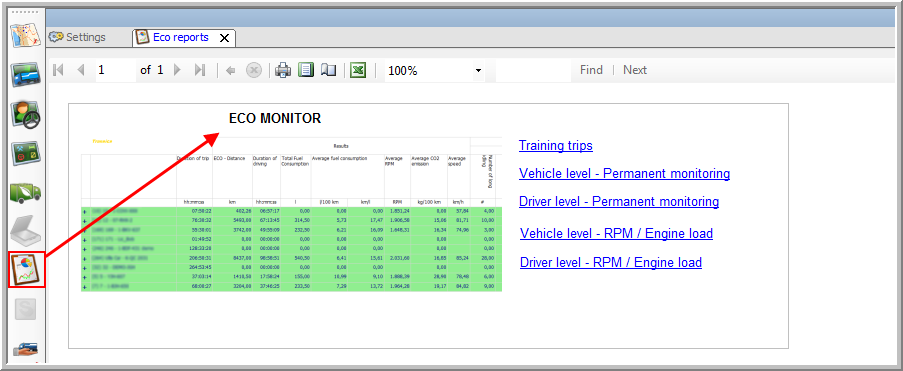
Task: Click the ECO MONITOR report title
Action: 275,119
